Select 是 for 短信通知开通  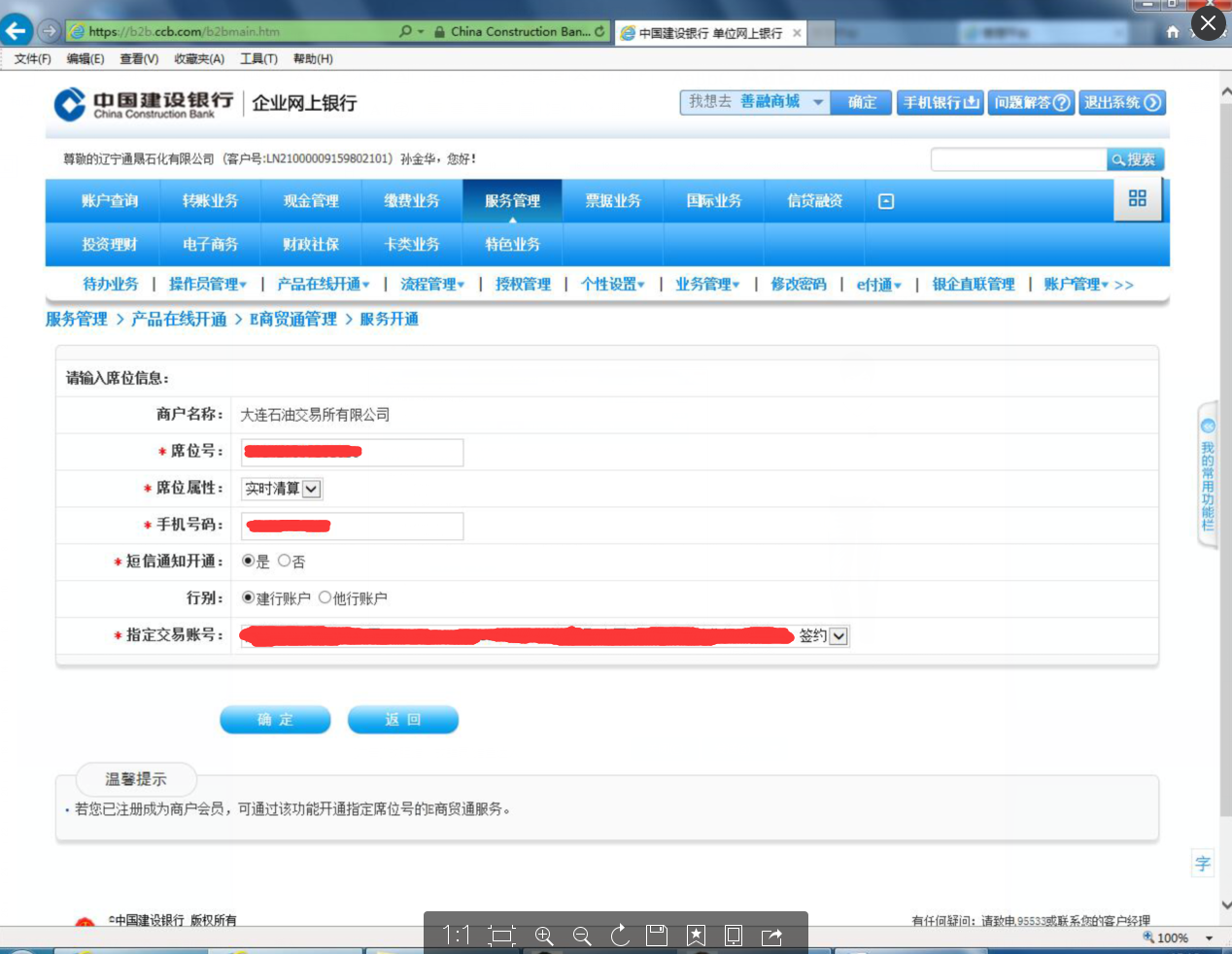[249, 561]
